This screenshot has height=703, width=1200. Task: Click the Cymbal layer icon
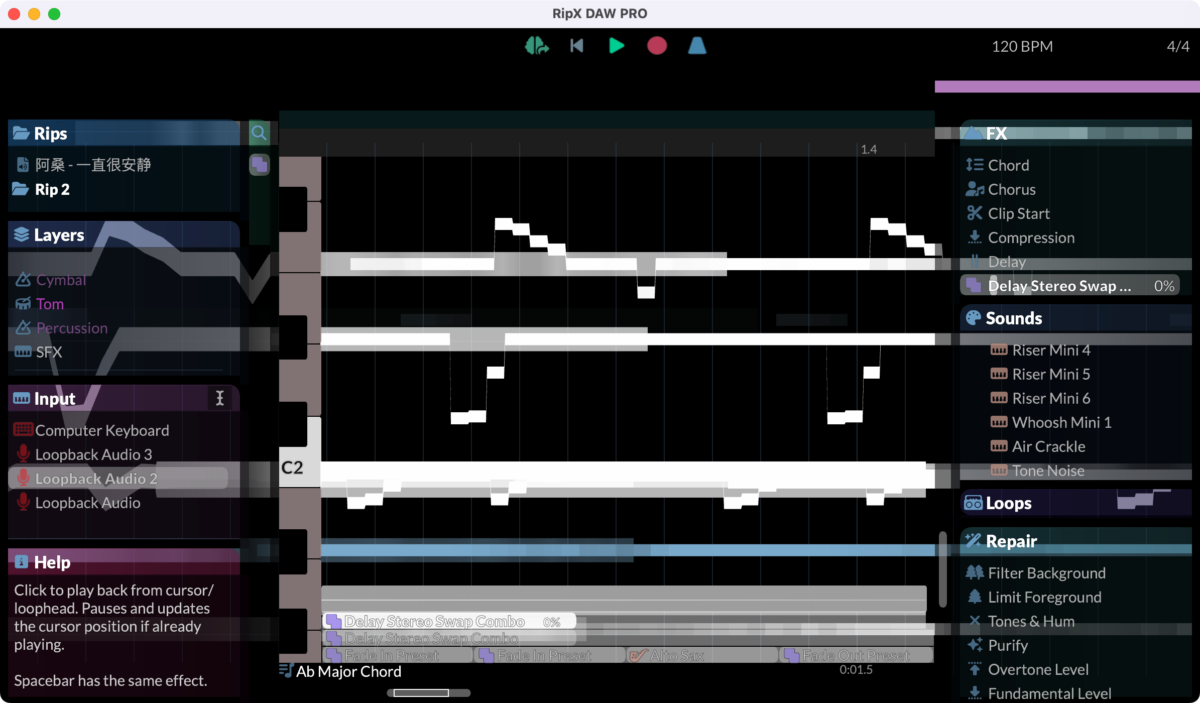tap(23, 280)
